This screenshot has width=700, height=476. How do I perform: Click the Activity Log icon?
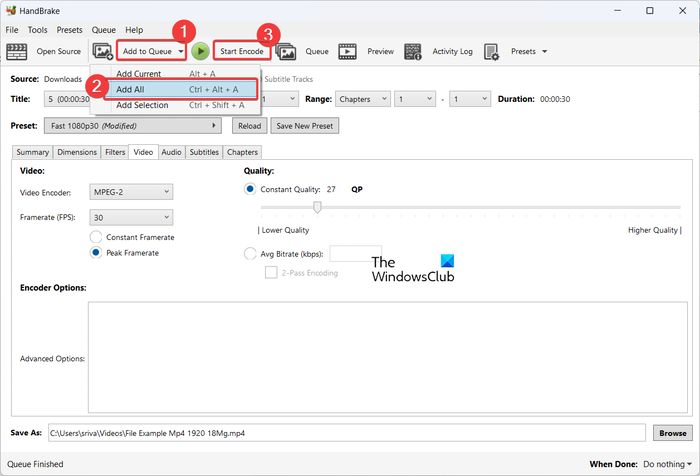(x=412, y=52)
